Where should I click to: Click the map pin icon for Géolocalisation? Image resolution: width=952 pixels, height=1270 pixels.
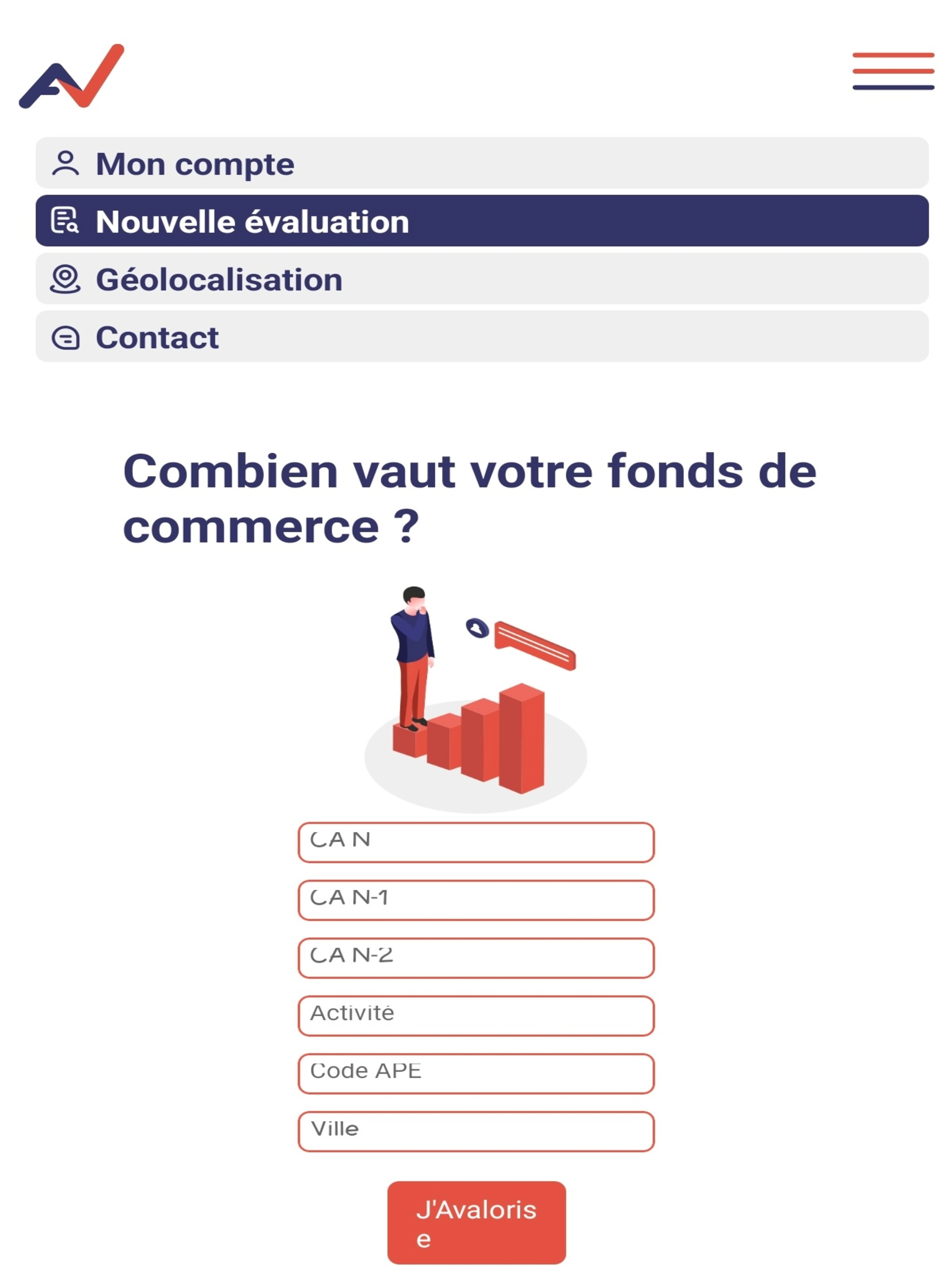(66, 279)
